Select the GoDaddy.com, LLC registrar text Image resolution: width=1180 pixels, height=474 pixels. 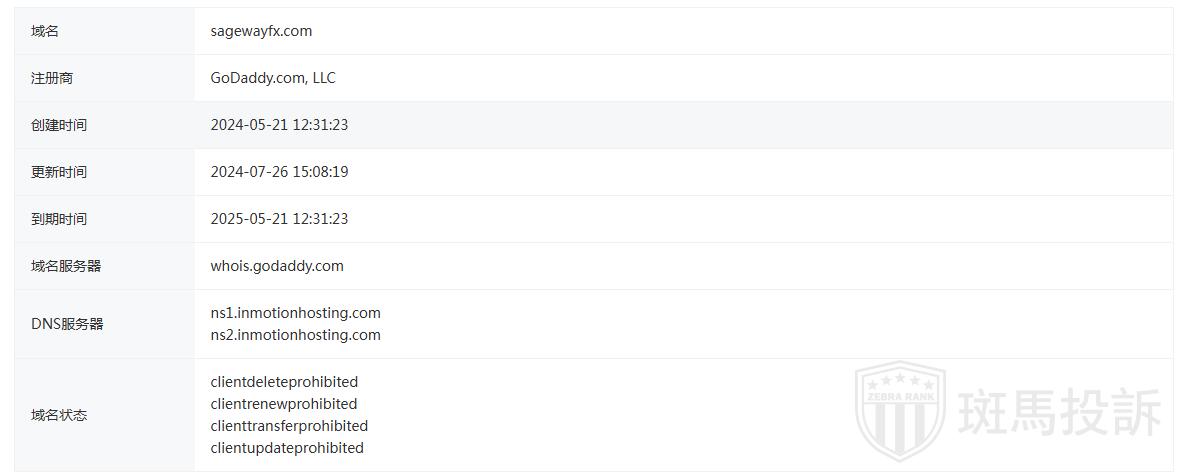[273, 78]
